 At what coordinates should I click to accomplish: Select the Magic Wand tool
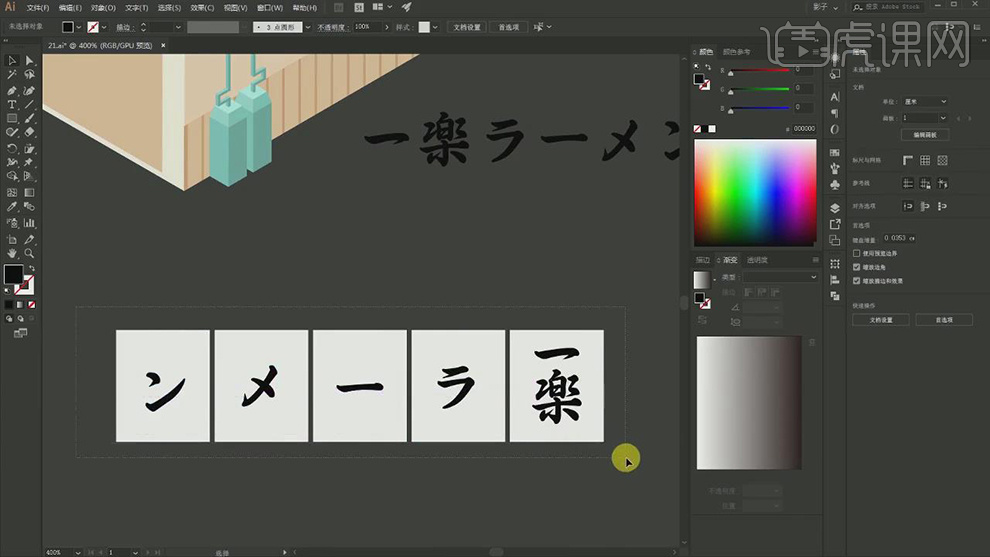(x=12, y=75)
